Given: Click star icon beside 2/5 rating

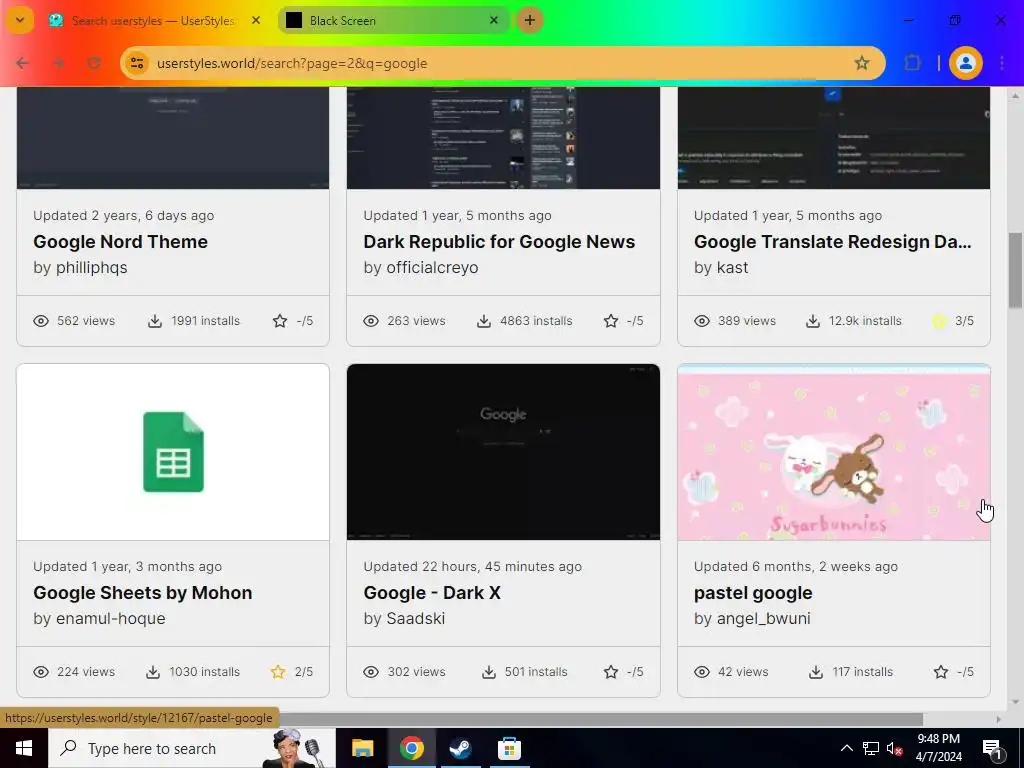Looking at the screenshot, I should [x=278, y=672].
